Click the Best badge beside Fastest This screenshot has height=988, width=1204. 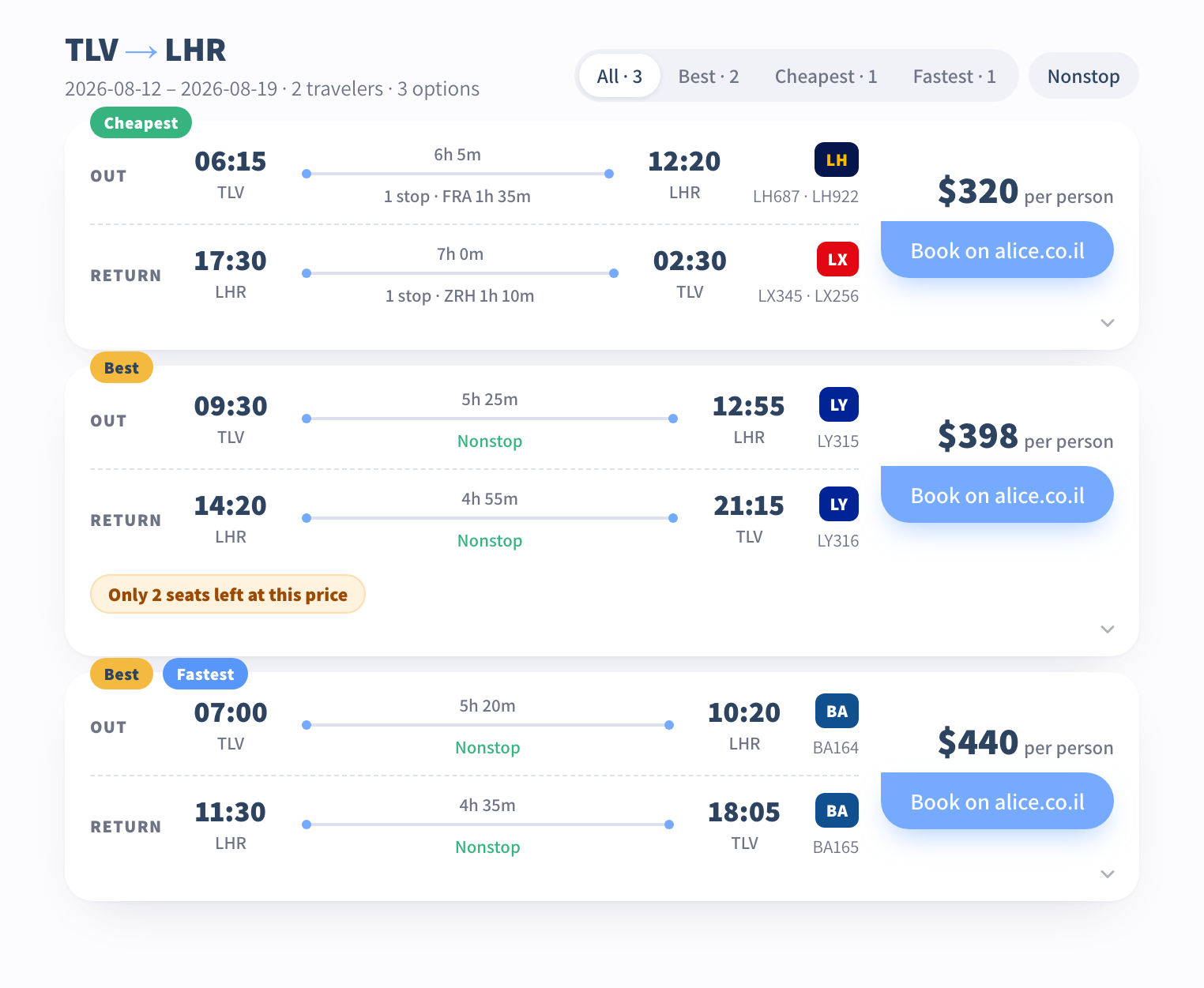[x=121, y=674]
